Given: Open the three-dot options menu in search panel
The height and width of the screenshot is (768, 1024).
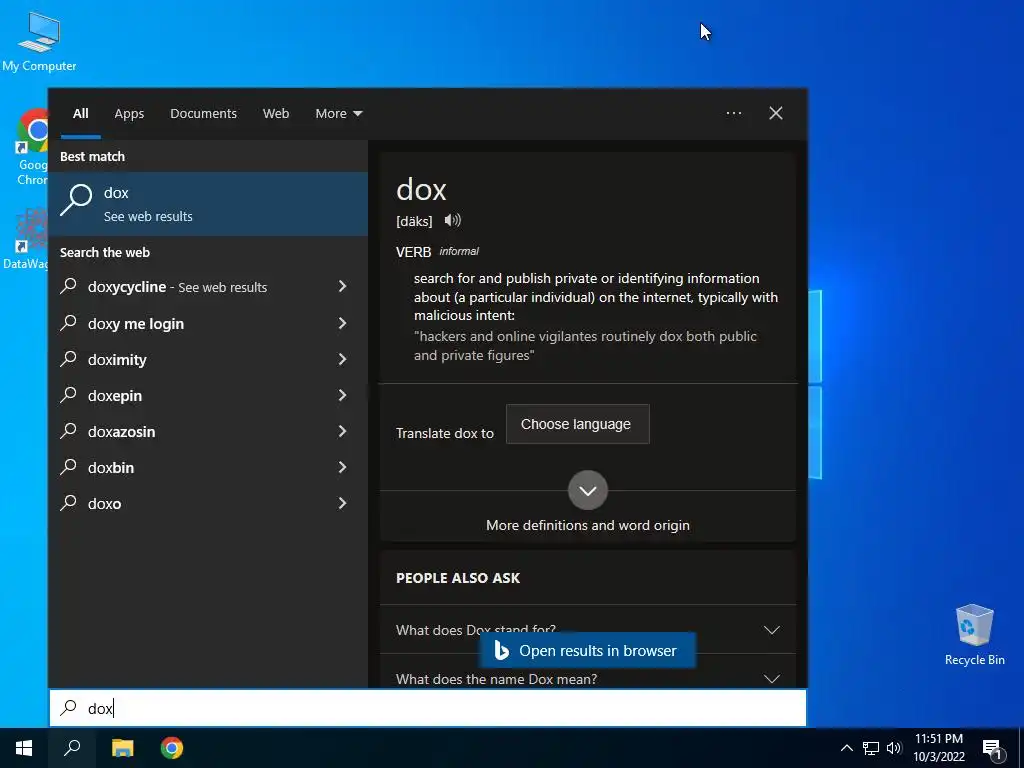Looking at the screenshot, I should point(733,113).
